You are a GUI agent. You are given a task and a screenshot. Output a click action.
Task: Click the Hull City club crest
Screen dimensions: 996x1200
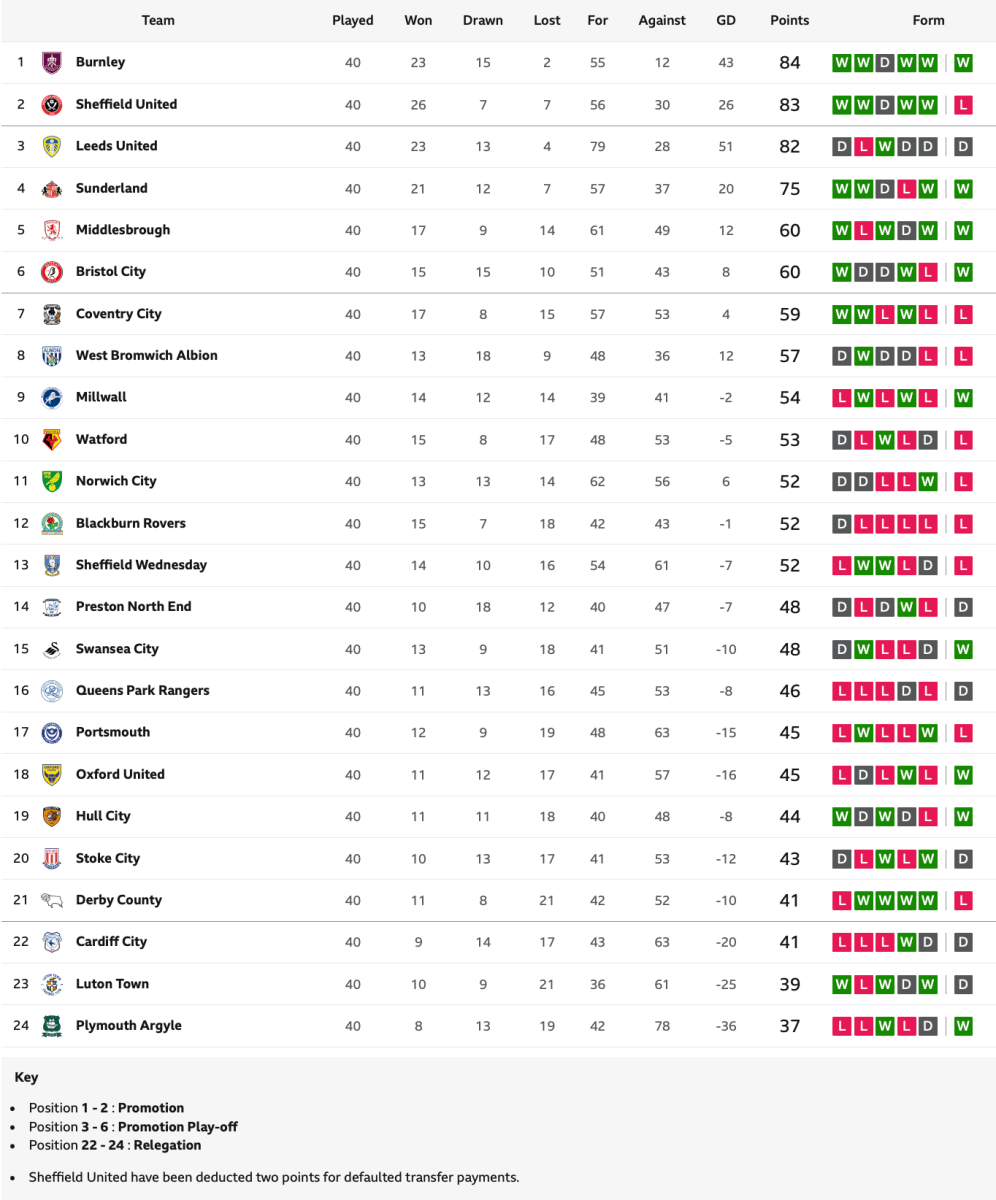pyautogui.click(x=51, y=817)
